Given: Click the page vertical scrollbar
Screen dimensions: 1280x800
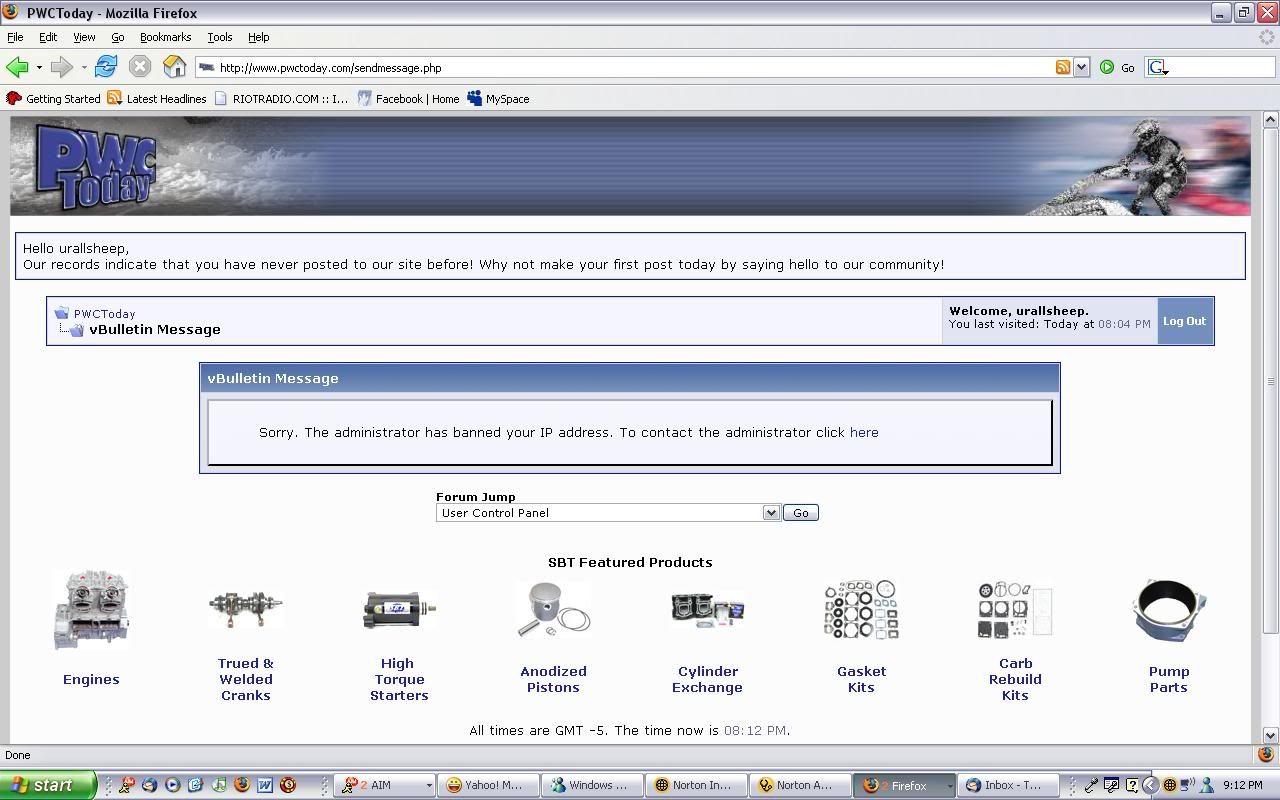Looking at the screenshot, I should click(x=1271, y=380).
